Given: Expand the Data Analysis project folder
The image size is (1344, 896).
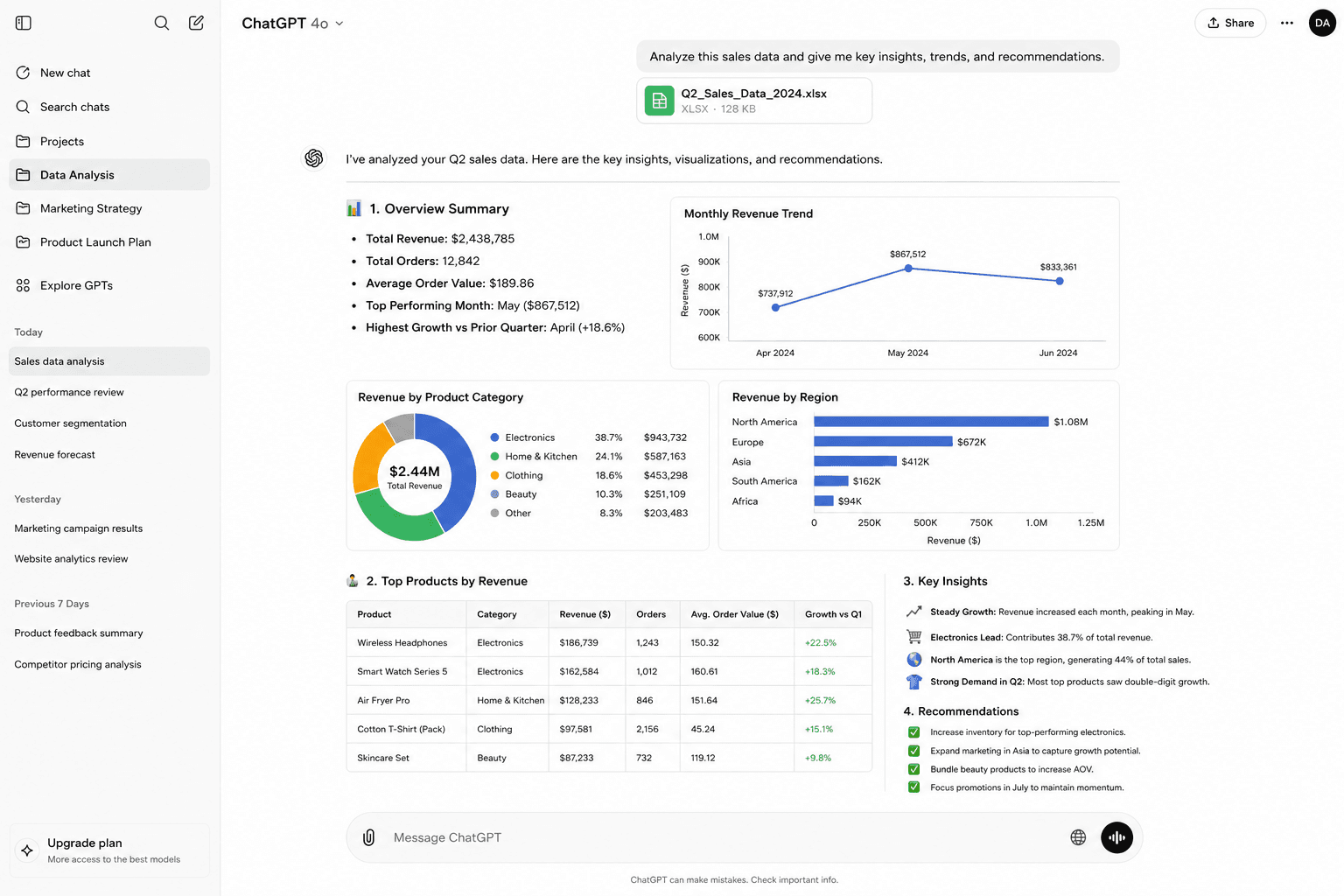Looking at the screenshot, I should tap(109, 175).
